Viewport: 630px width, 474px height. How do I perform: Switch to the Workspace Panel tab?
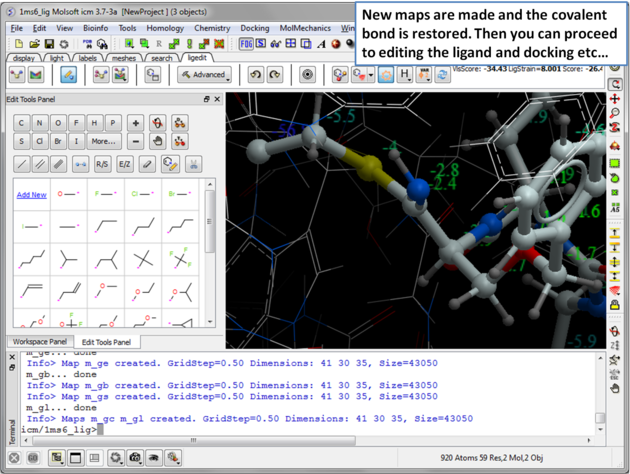pos(40,342)
